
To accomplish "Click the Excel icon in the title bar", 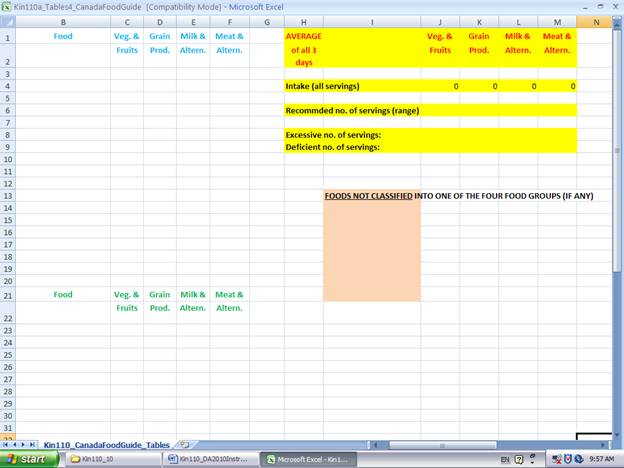I will tap(6, 6).
